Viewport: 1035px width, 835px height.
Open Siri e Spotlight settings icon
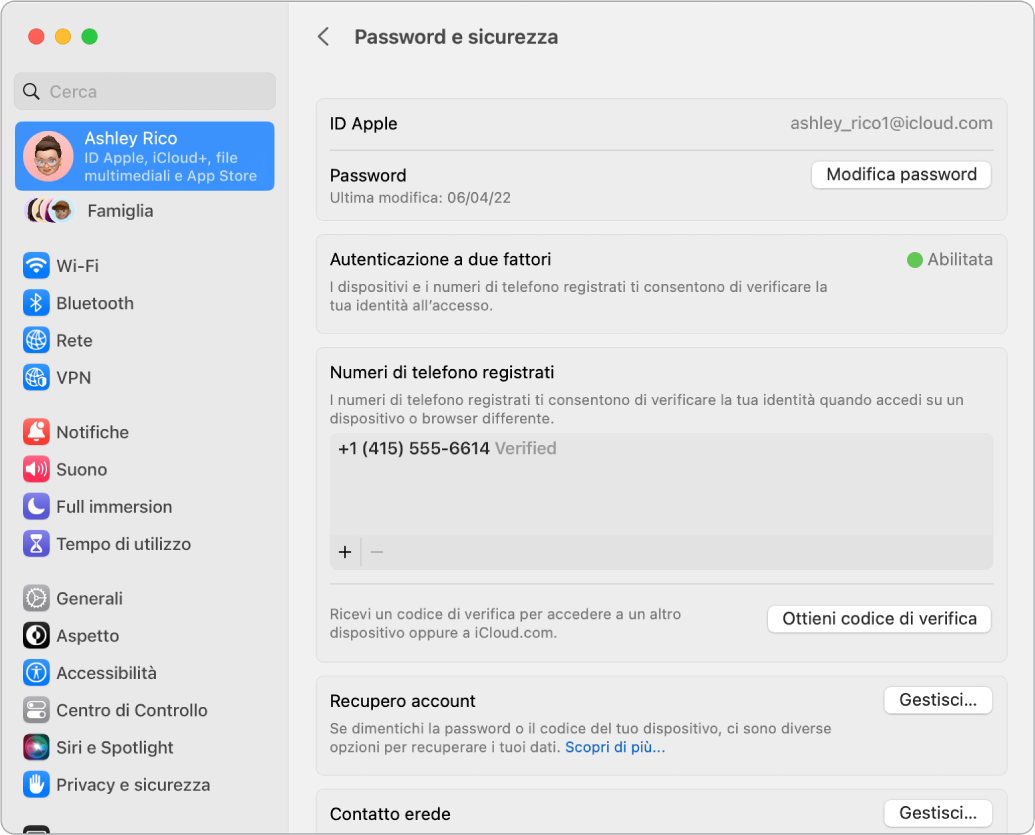pos(37,747)
